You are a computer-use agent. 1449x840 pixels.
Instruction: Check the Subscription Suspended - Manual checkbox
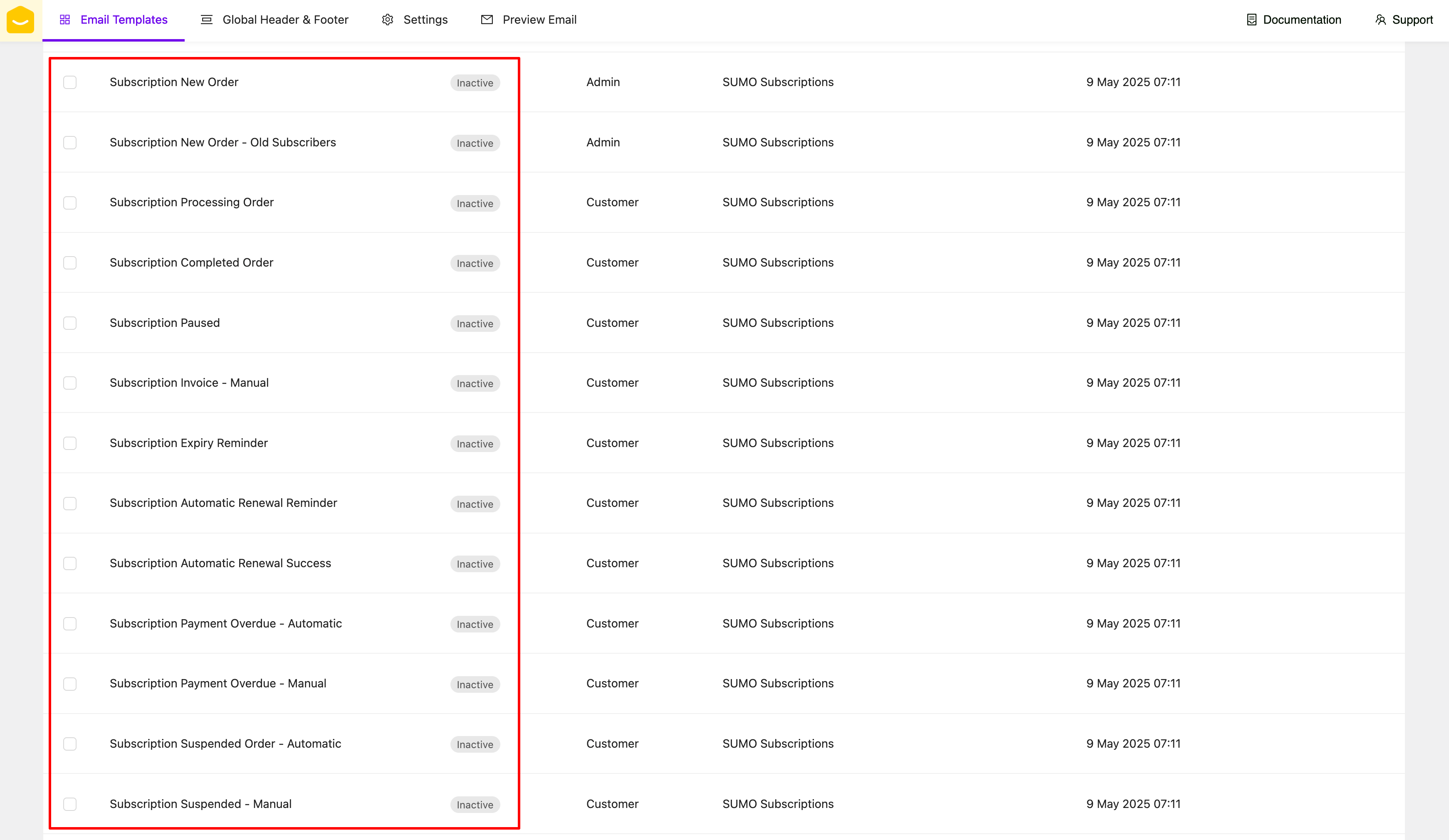click(70, 804)
